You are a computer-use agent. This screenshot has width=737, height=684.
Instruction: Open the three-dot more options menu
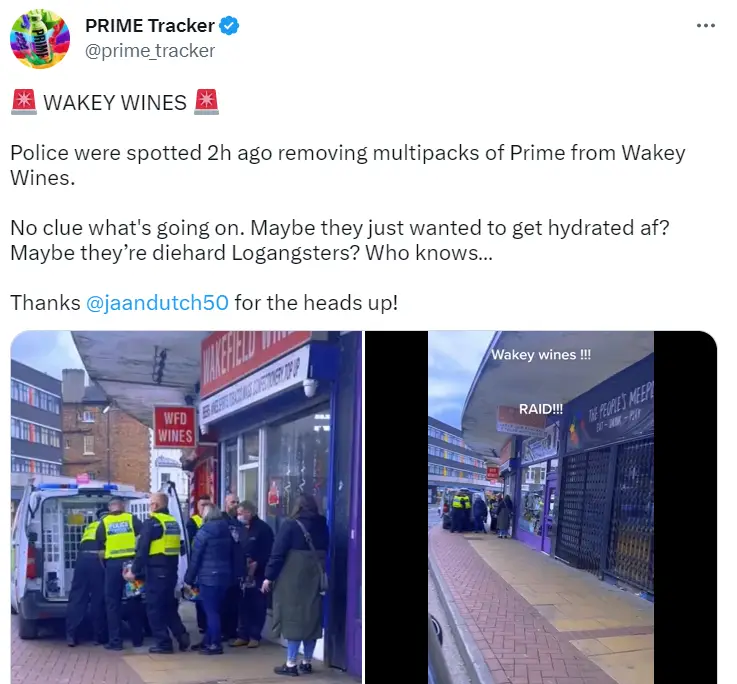click(x=706, y=25)
